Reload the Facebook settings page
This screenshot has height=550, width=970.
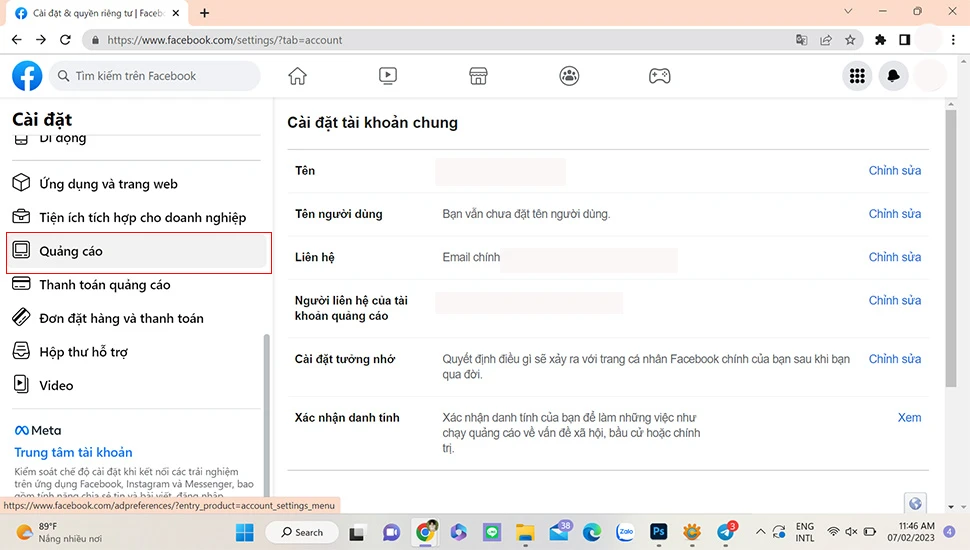point(65,40)
